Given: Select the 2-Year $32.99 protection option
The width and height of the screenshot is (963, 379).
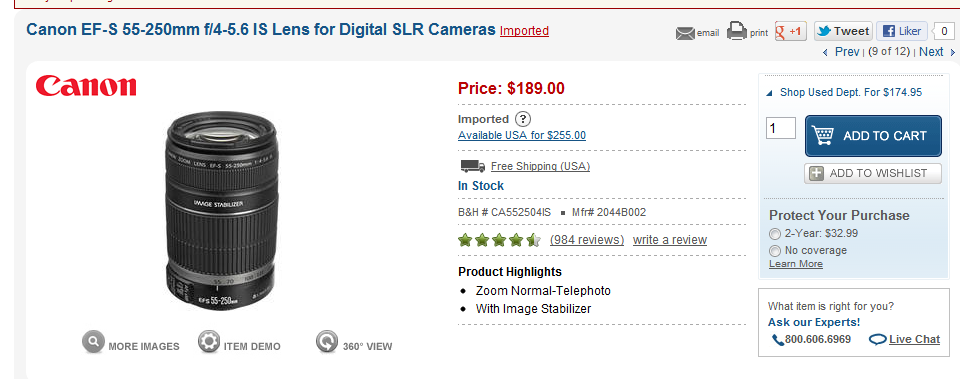Looking at the screenshot, I should [774, 234].
